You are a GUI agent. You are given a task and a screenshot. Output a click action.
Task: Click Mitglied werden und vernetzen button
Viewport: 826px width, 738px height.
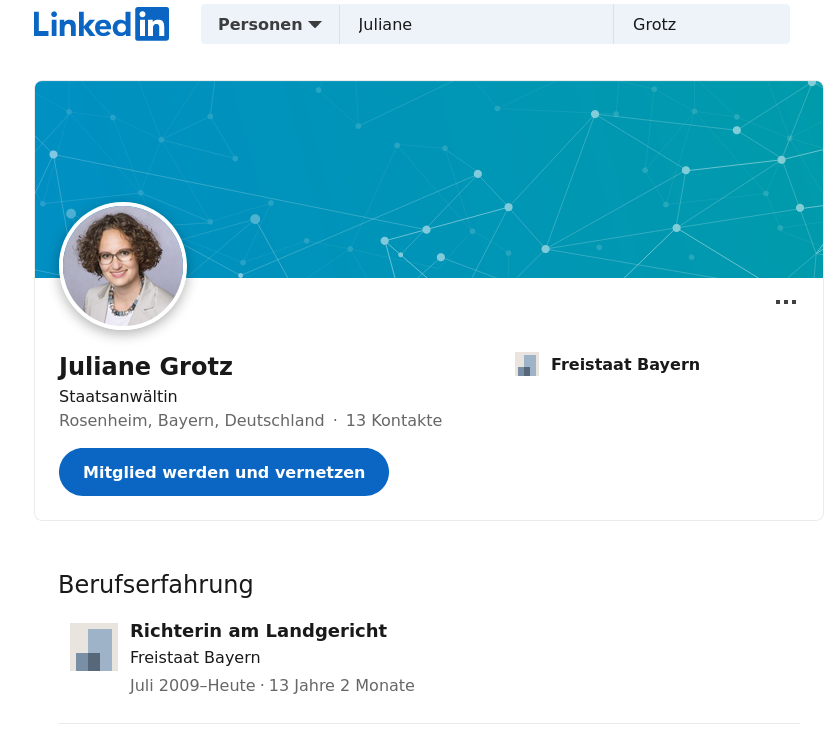pos(224,472)
